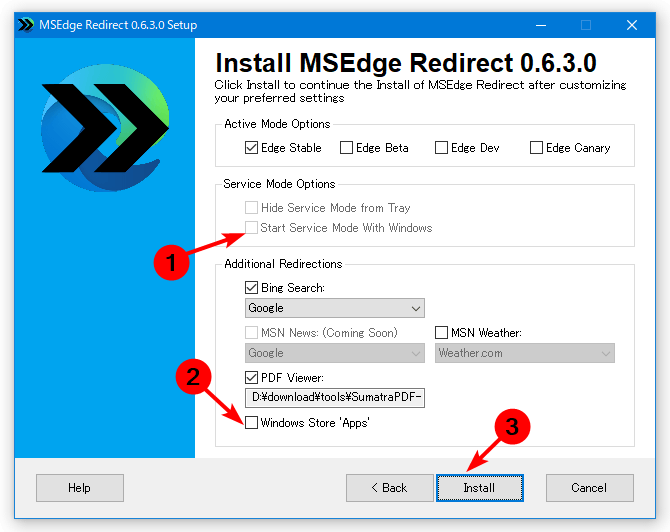670x532 pixels.
Task: Click the 'Service Mode Options' group label
Action: pos(279,184)
